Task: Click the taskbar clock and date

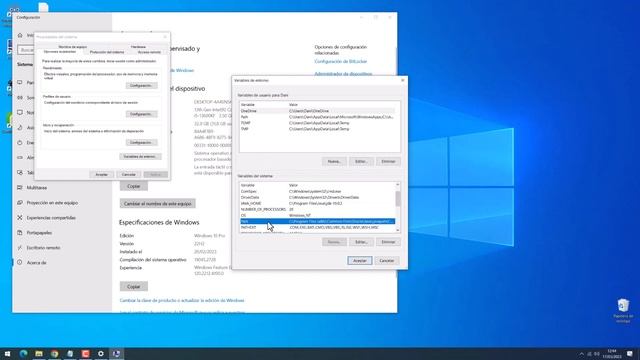Action: (x=612, y=353)
